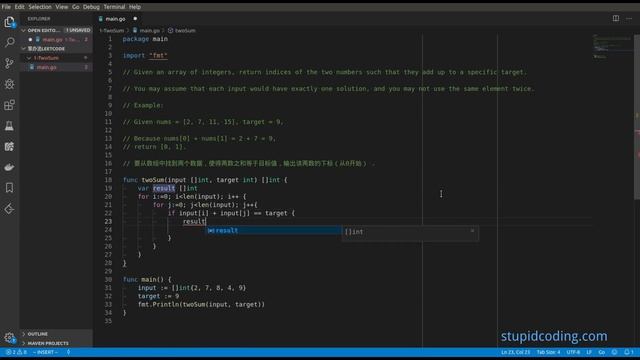Click the "target := 9" line
The height and width of the screenshot is (360, 640).
(x=158, y=296)
